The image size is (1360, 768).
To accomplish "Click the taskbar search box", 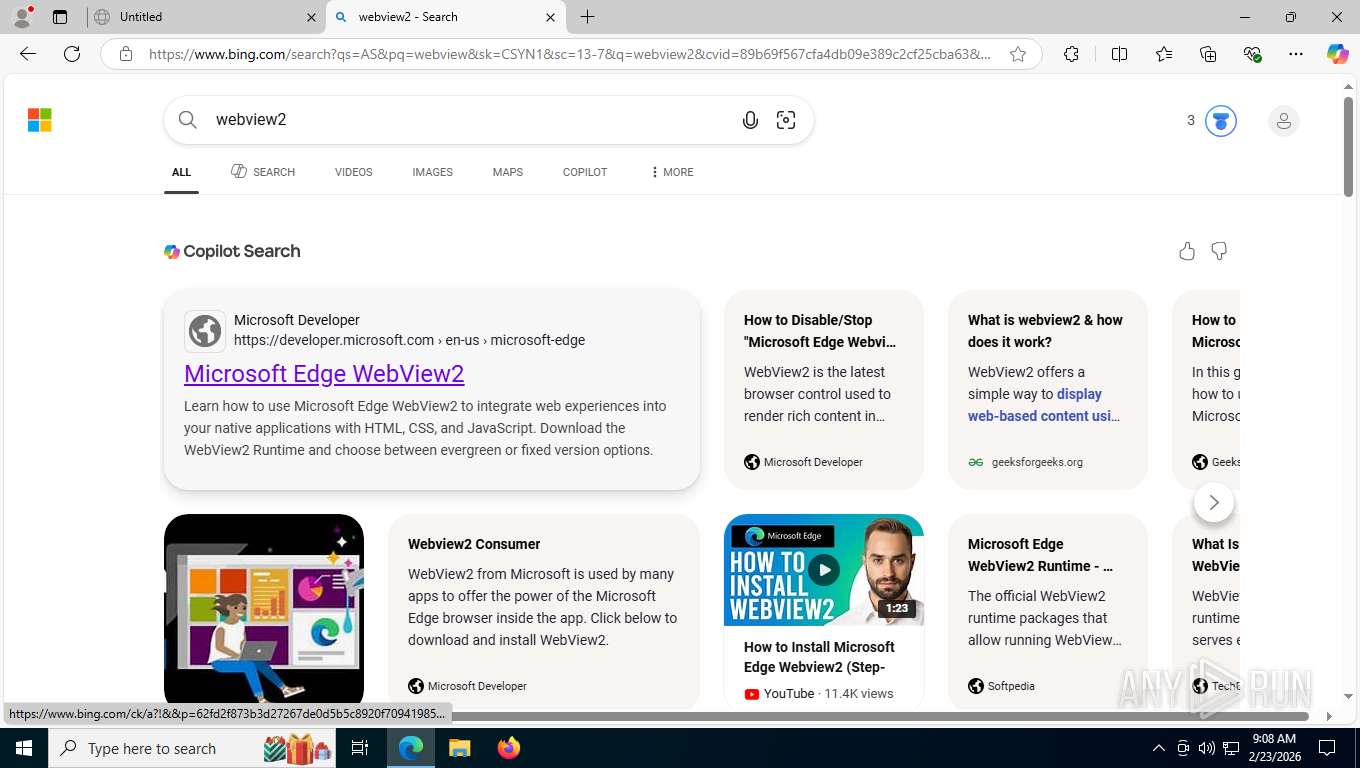I will tap(194, 748).
